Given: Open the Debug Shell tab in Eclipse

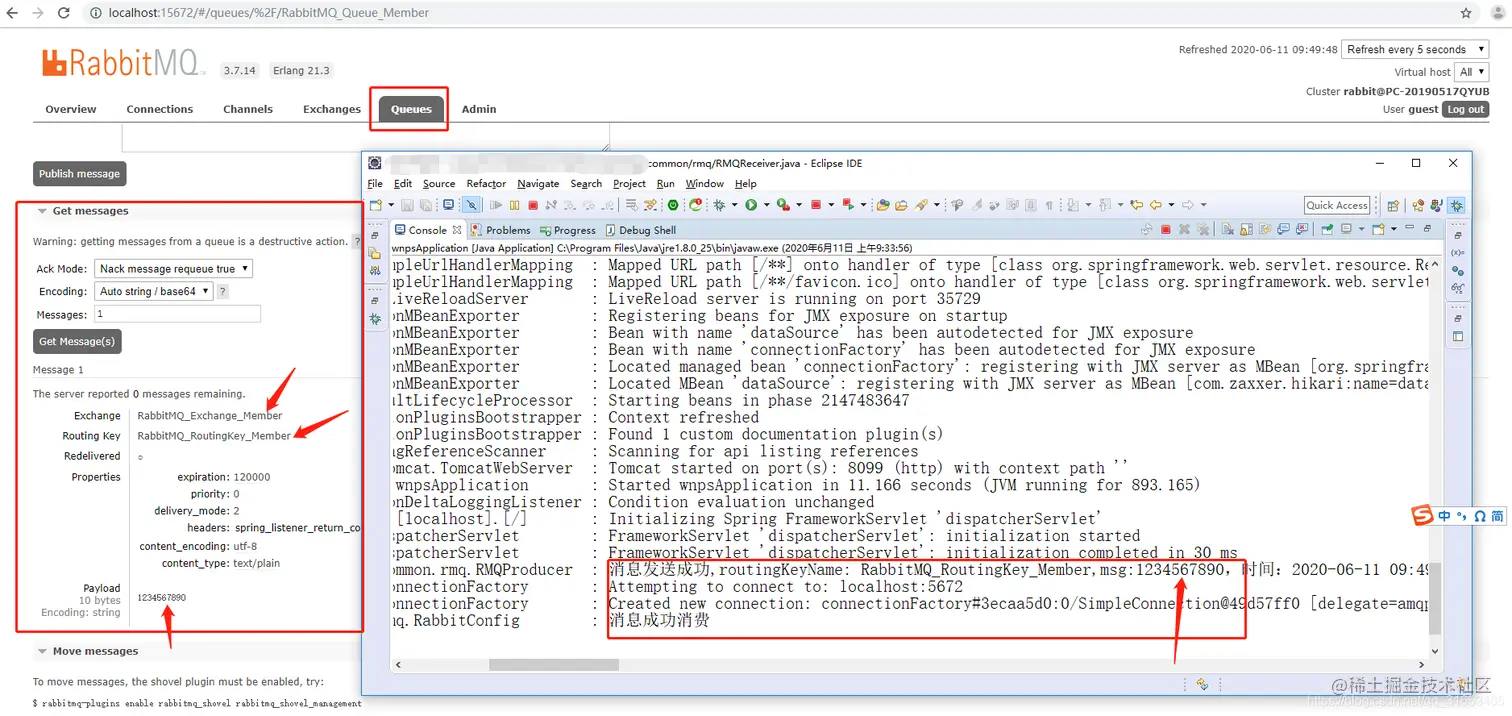Looking at the screenshot, I should pyautogui.click(x=639, y=230).
